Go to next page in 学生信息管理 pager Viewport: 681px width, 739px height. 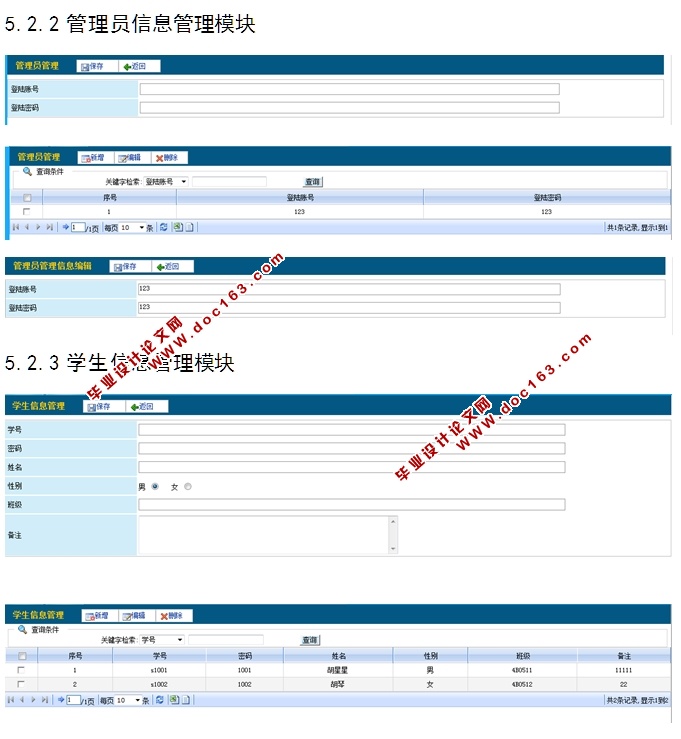point(33,700)
